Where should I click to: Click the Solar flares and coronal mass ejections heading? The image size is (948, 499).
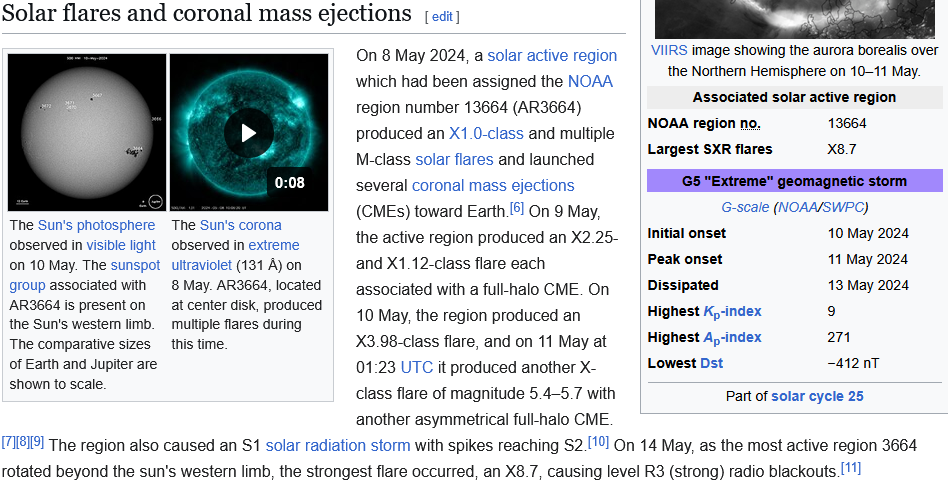207,13
